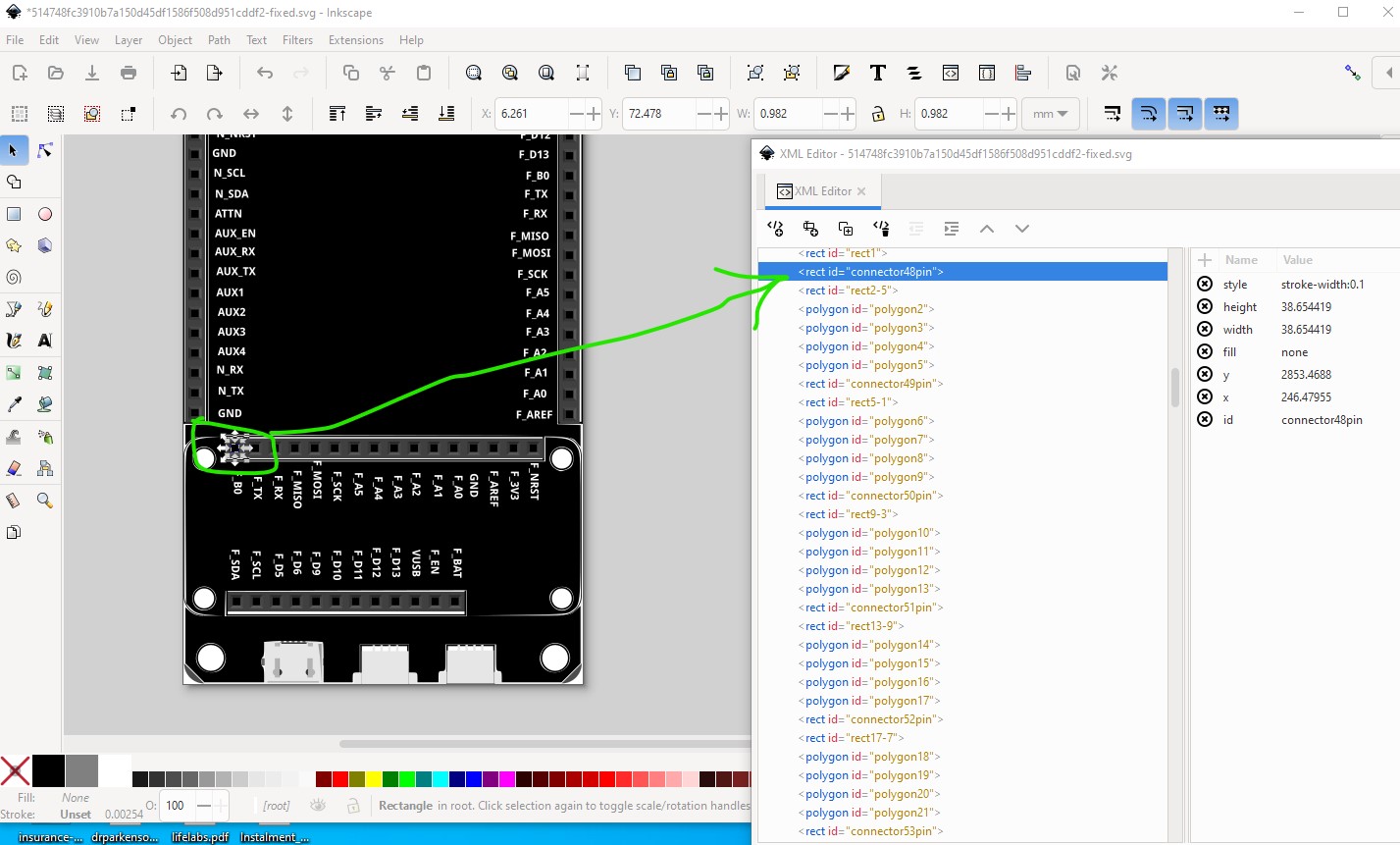Select the Star and polygon tool
1400x845 pixels.
pos(14,245)
